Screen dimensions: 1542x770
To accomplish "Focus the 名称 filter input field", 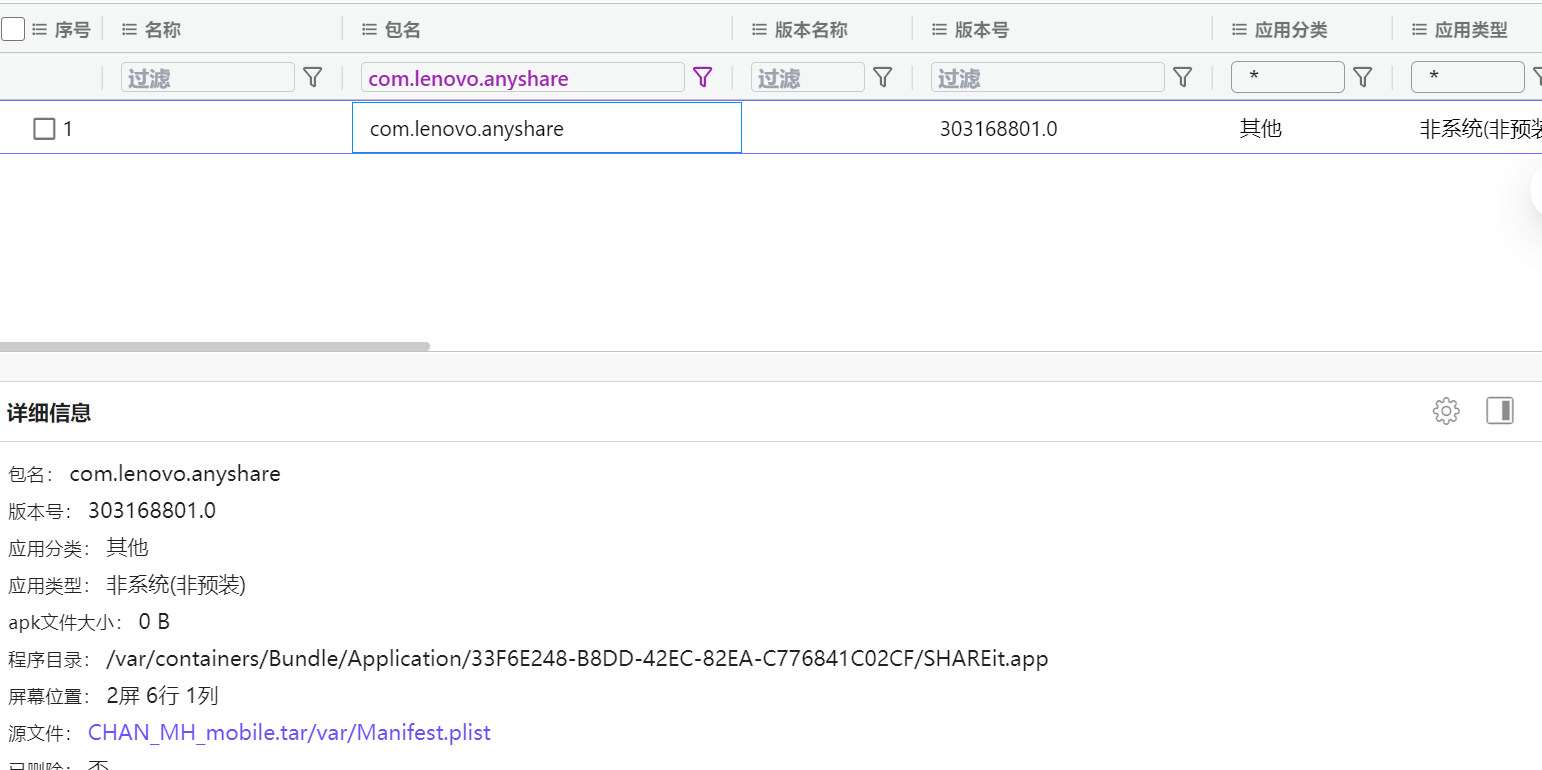I will tap(208, 77).
